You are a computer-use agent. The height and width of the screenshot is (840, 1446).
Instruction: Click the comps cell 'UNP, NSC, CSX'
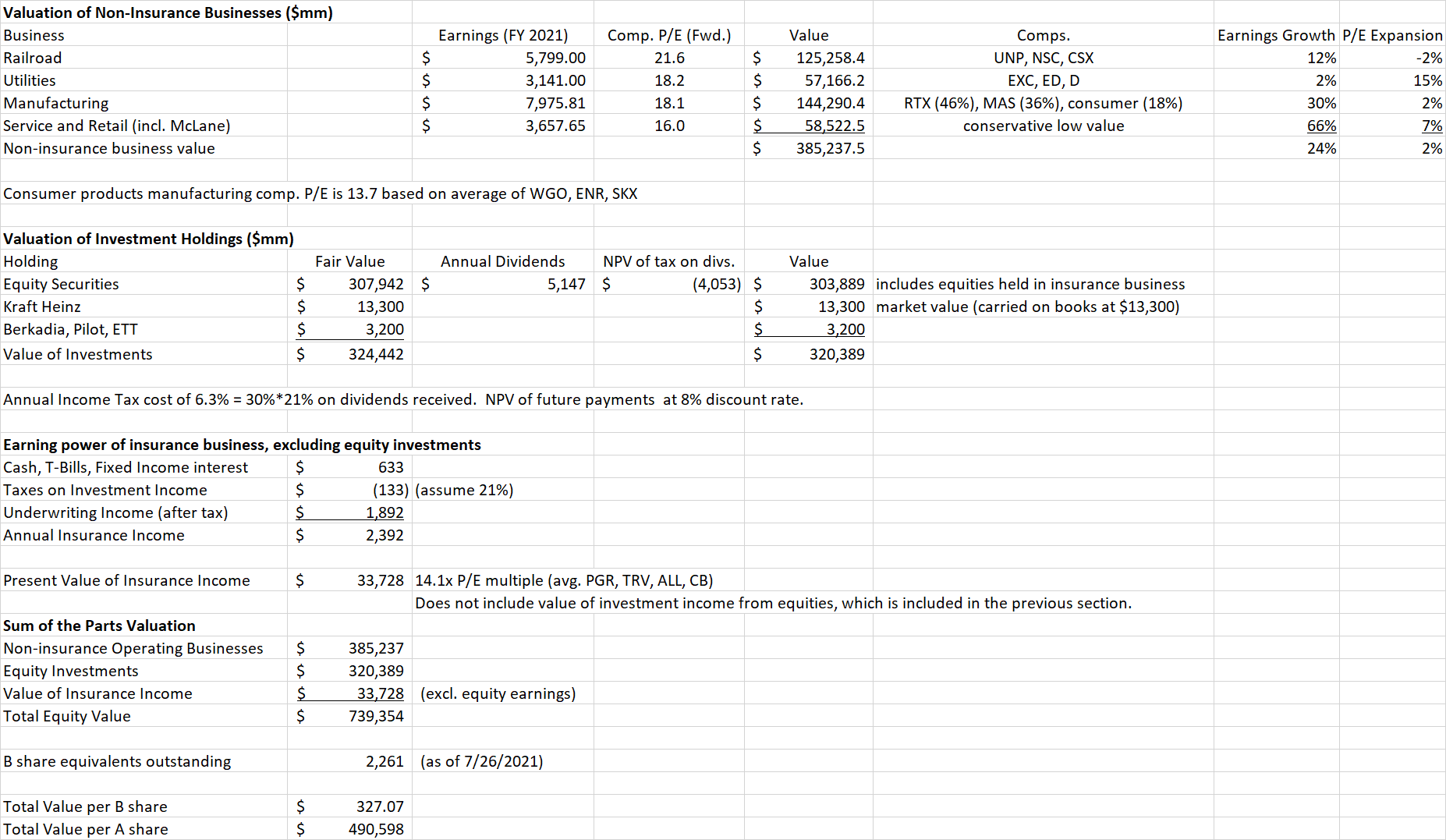pos(1044,58)
